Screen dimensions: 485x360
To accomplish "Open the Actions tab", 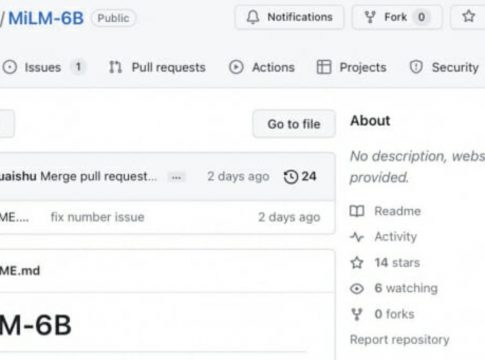I will (x=262, y=67).
